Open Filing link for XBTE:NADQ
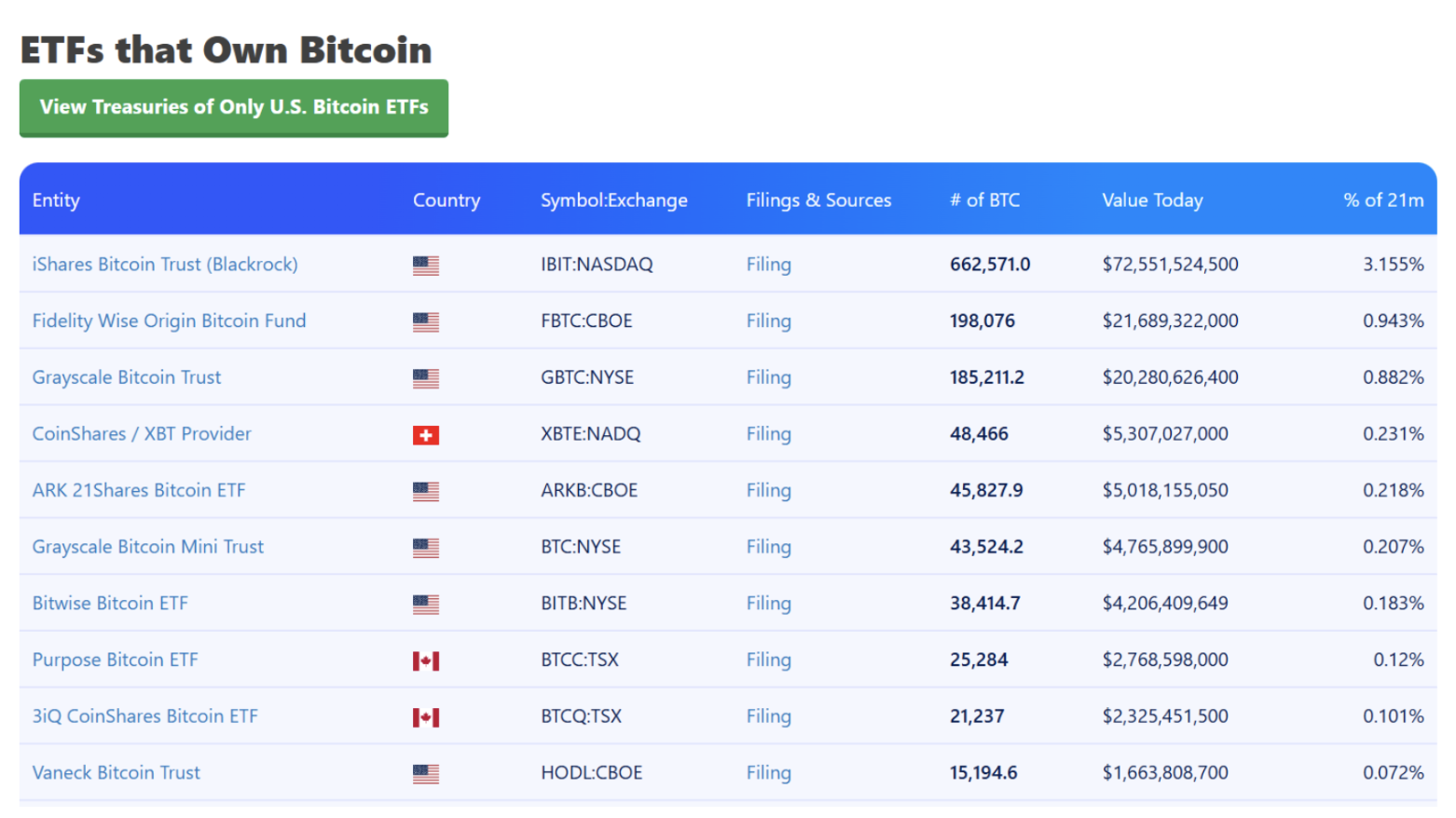1456x818 pixels. point(769,434)
